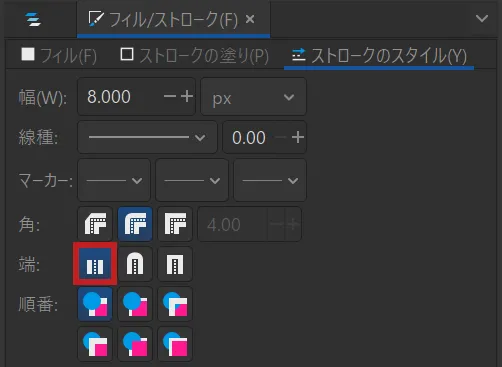The image size is (502, 367).
Task: Select the round cap end style
Action: [x=135, y=264]
